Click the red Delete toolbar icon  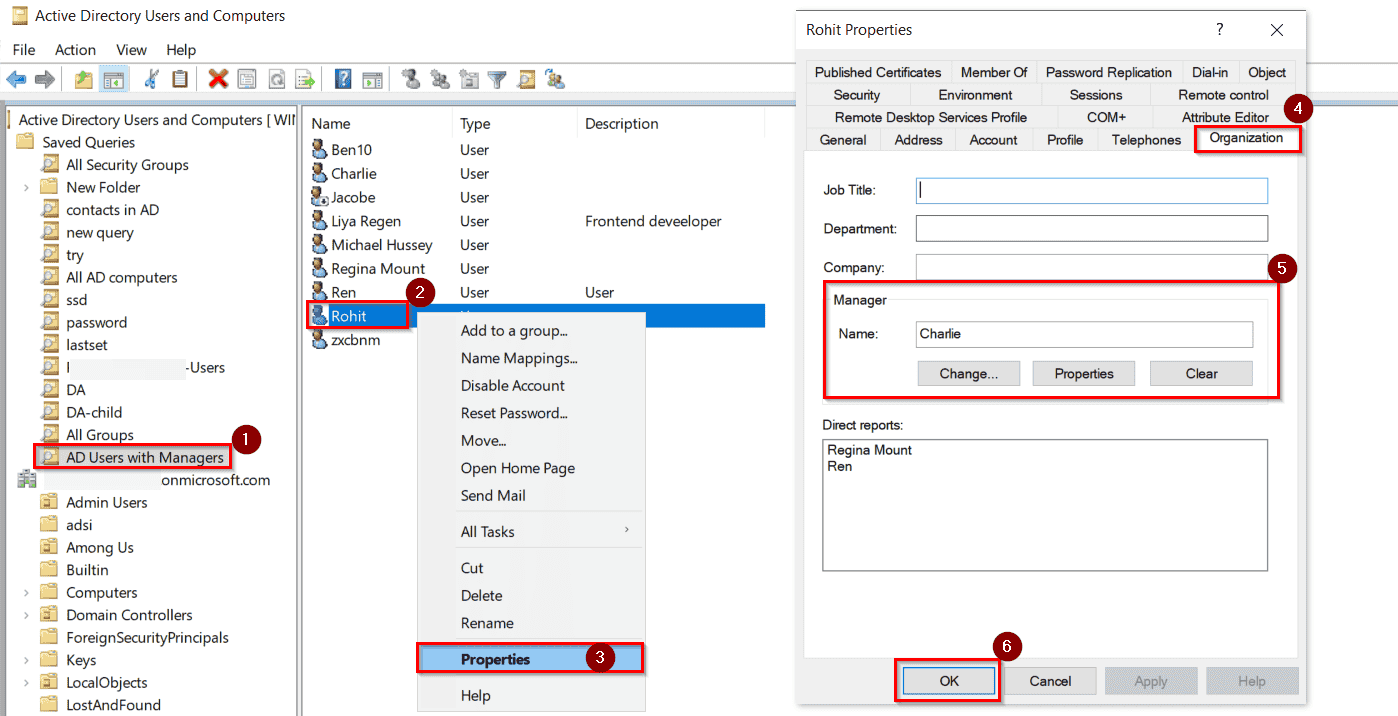coord(217,79)
